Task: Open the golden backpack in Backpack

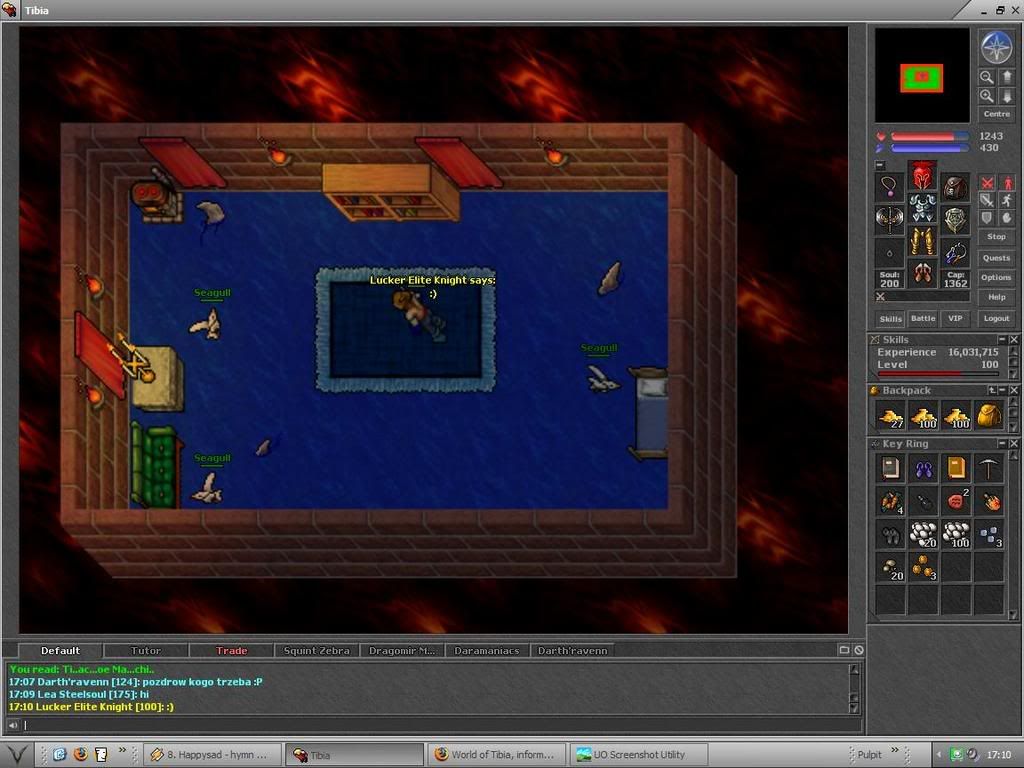Action: 989,417
